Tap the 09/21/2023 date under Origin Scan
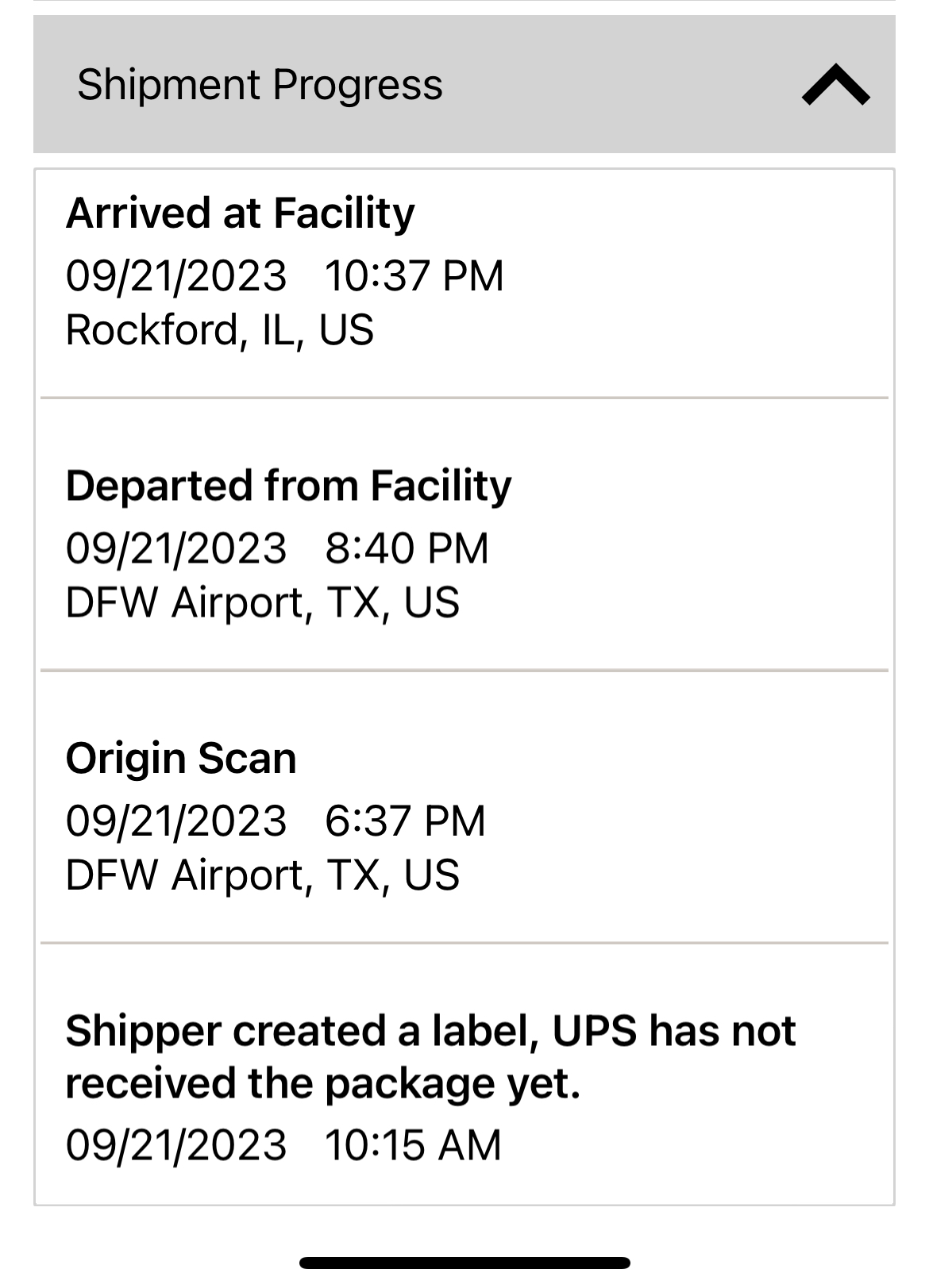929x1288 pixels. pyautogui.click(x=175, y=820)
